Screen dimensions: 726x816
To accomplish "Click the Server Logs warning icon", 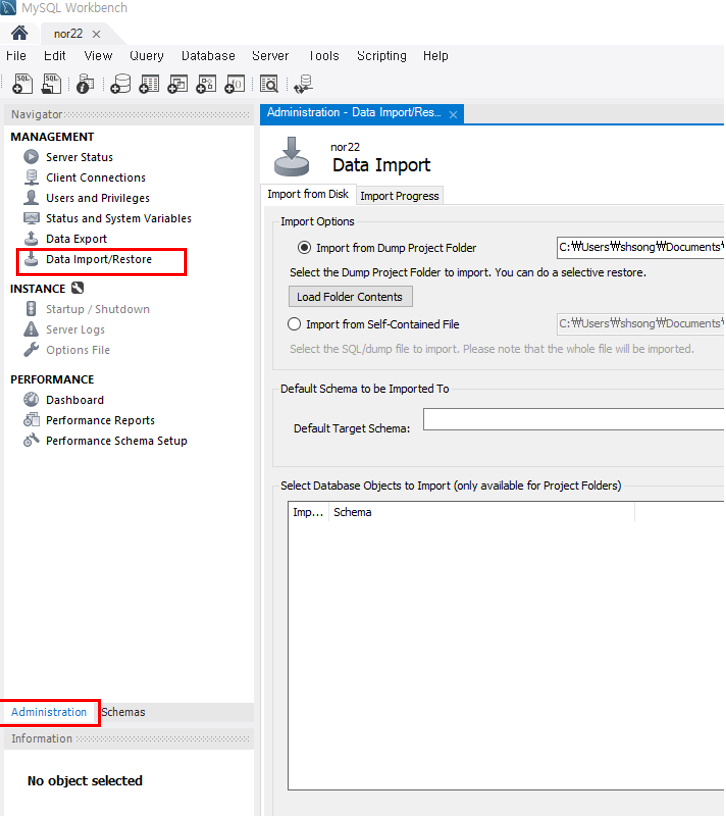I will click(x=31, y=329).
